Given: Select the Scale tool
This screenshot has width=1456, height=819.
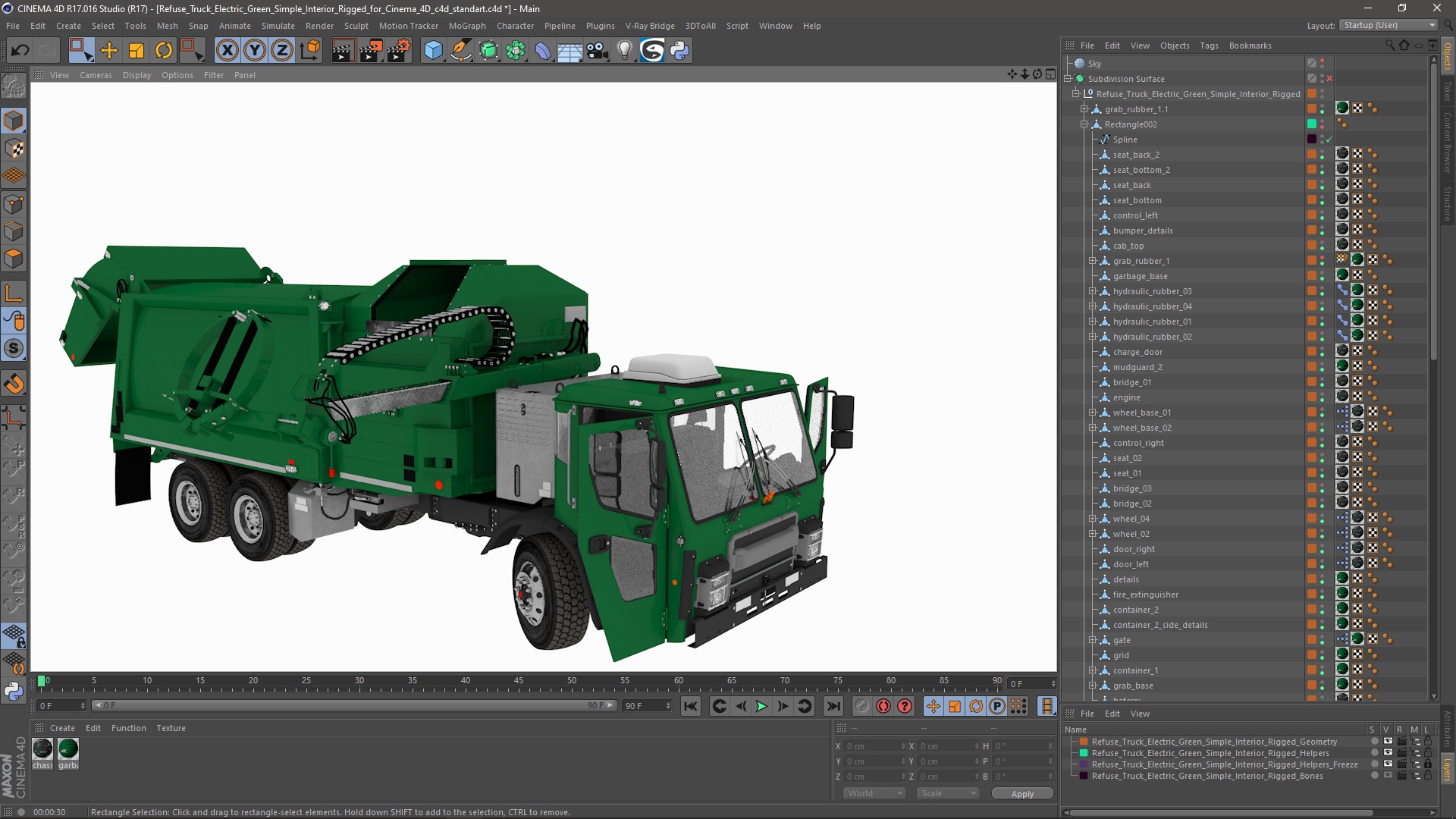Looking at the screenshot, I should tap(136, 51).
